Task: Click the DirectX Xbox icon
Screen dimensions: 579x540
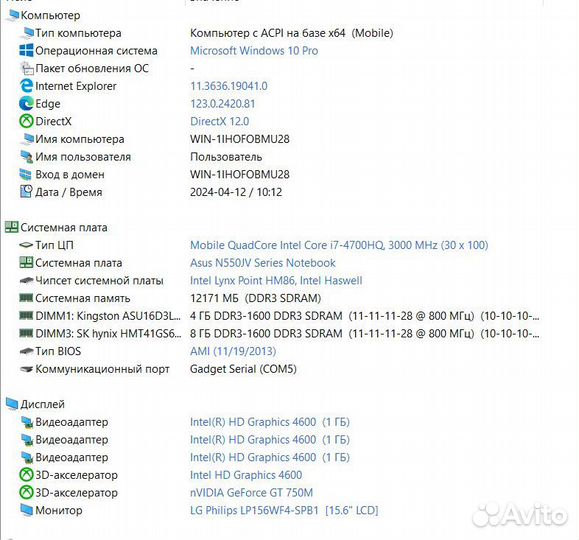Action: tap(26, 121)
